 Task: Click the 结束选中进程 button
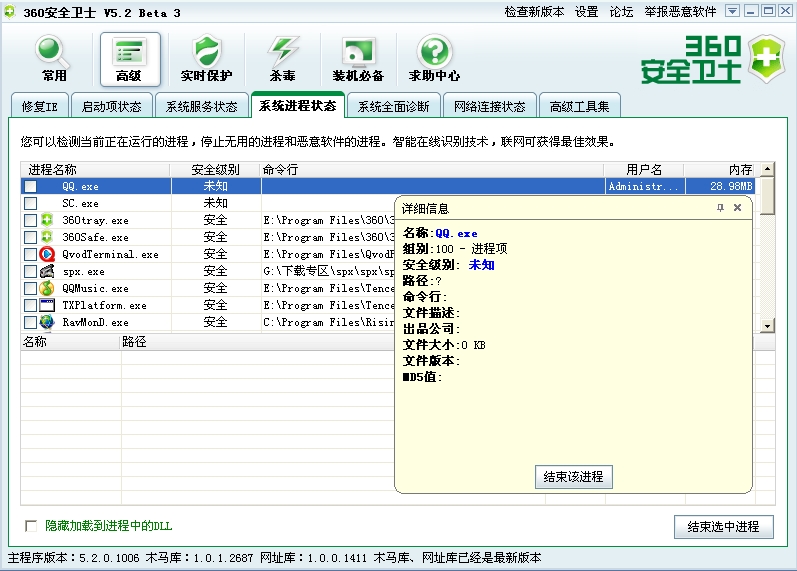pos(723,526)
